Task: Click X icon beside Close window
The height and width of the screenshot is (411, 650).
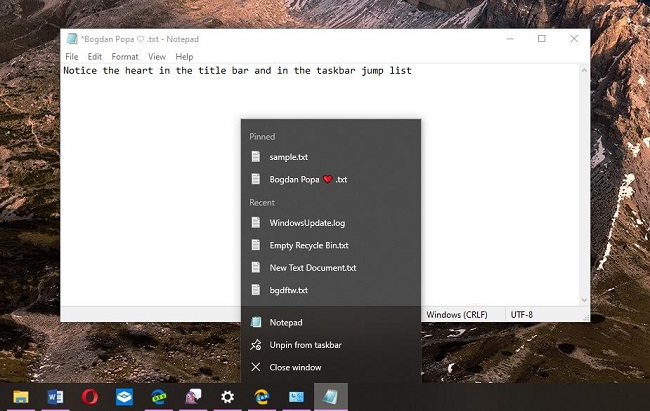Action: [256, 367]
